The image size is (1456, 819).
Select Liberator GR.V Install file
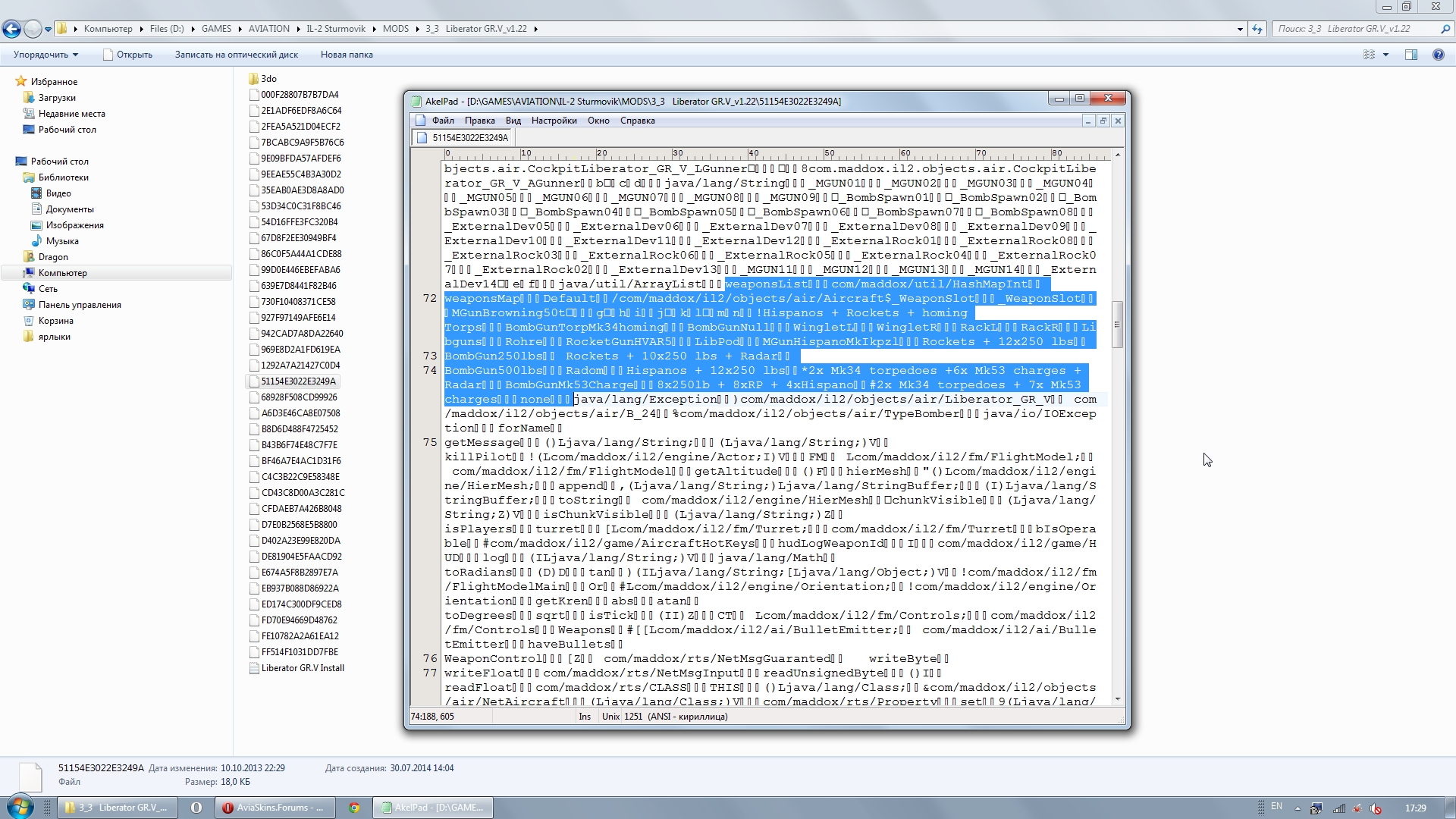click(x=302, y=668)
